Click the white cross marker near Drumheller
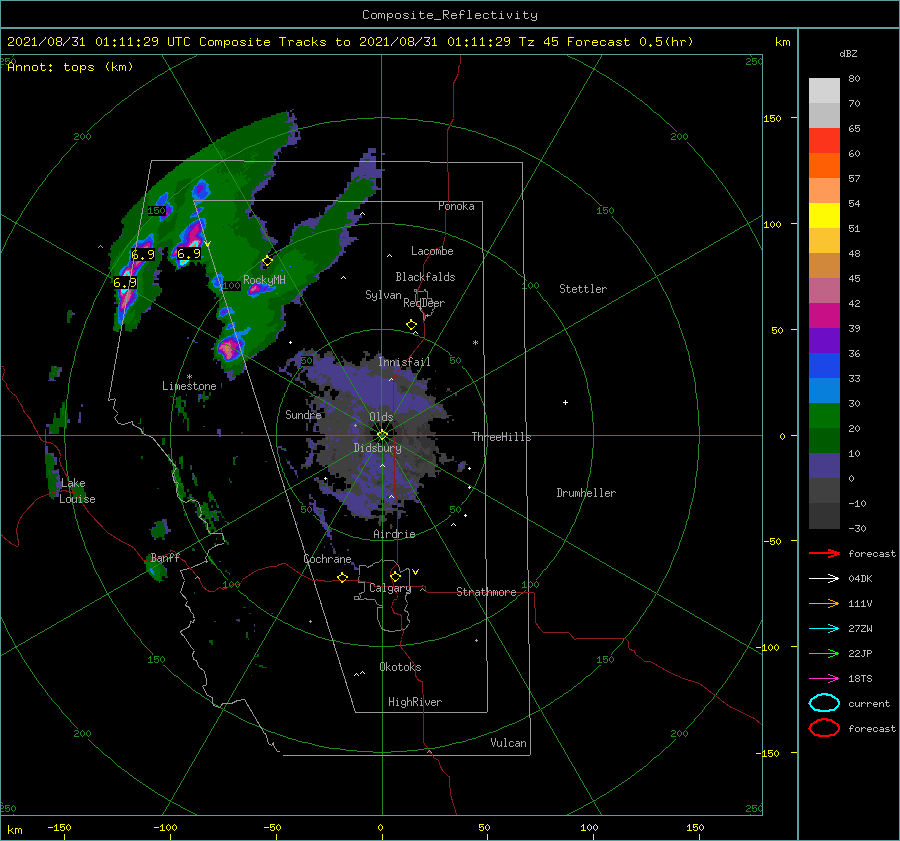900x841 pixels. [565, 402]
